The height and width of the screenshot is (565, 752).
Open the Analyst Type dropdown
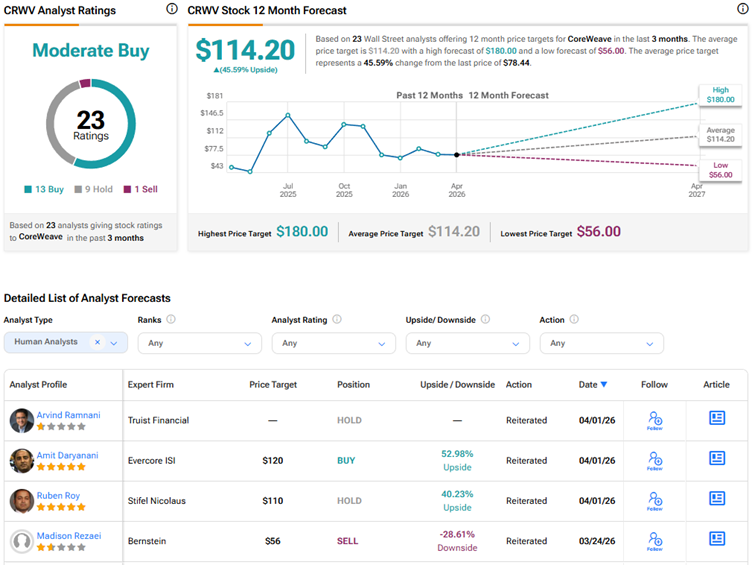click(x=115, y=342)
